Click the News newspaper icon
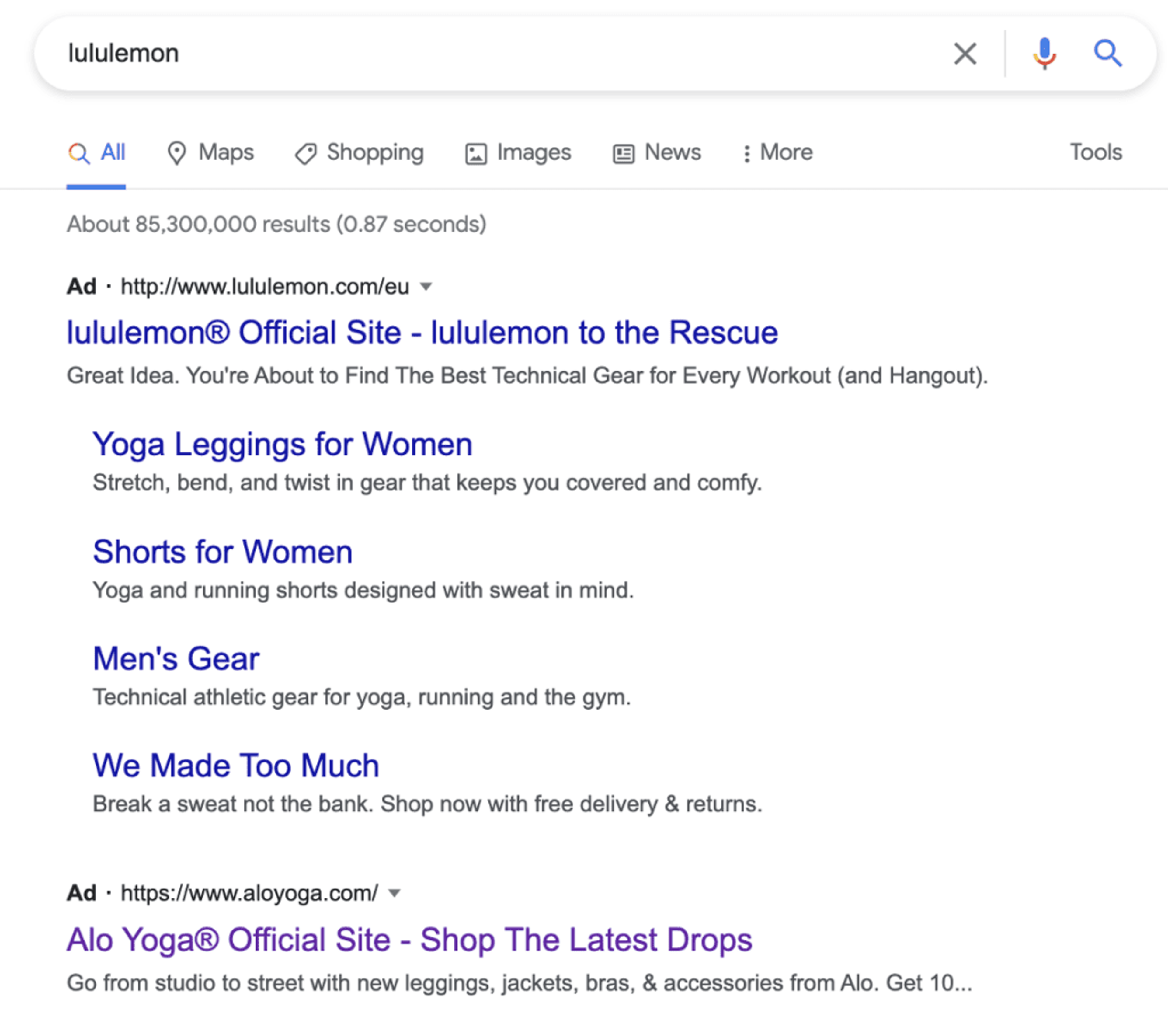Viewport: 1168px width, 1036px height. (624, 154)
